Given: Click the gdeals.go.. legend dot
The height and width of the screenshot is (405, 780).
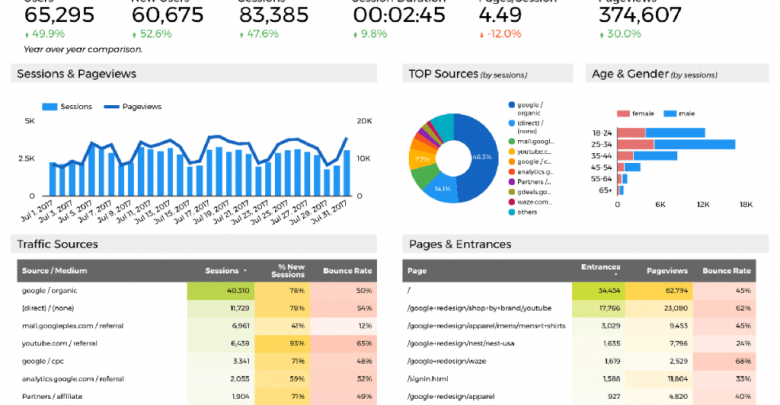Looking at the screenshot, I should click(511, 192).
